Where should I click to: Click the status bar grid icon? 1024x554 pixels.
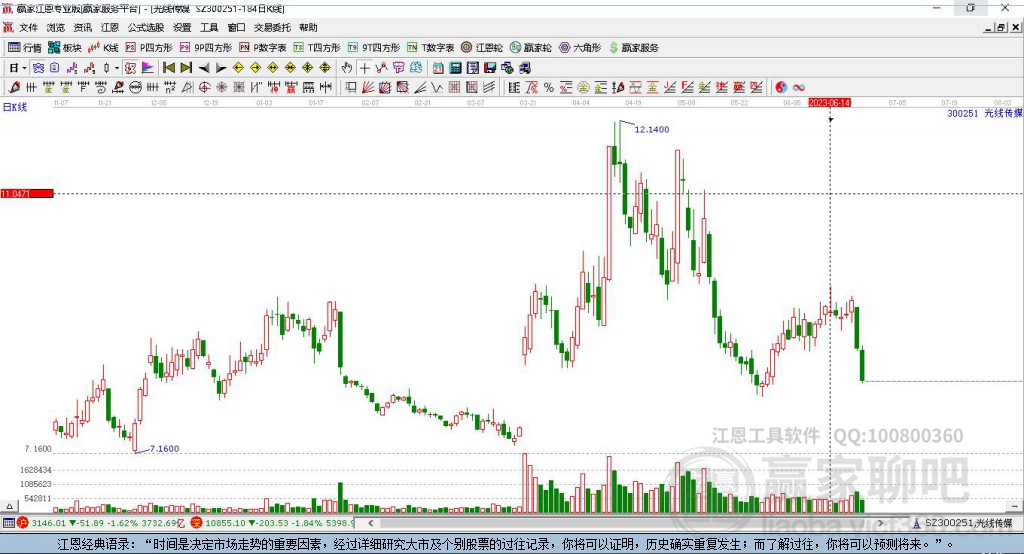[x=8, y=523]
